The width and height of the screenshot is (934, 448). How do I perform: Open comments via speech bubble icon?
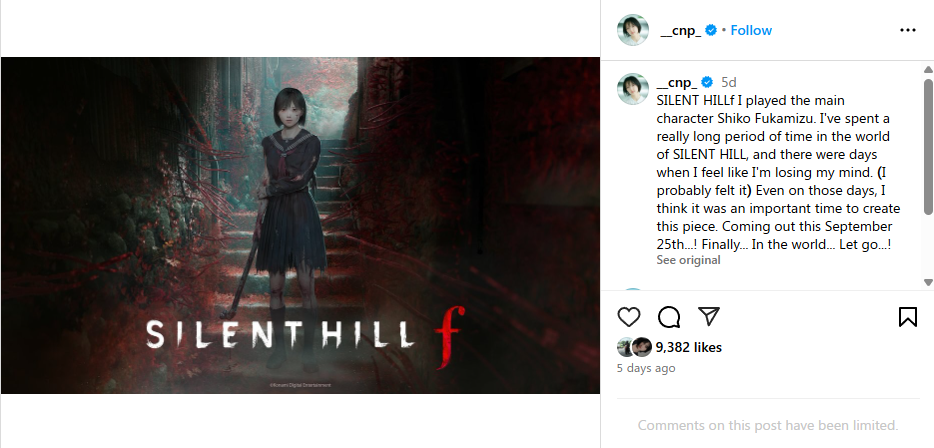[x=669, y=317]
